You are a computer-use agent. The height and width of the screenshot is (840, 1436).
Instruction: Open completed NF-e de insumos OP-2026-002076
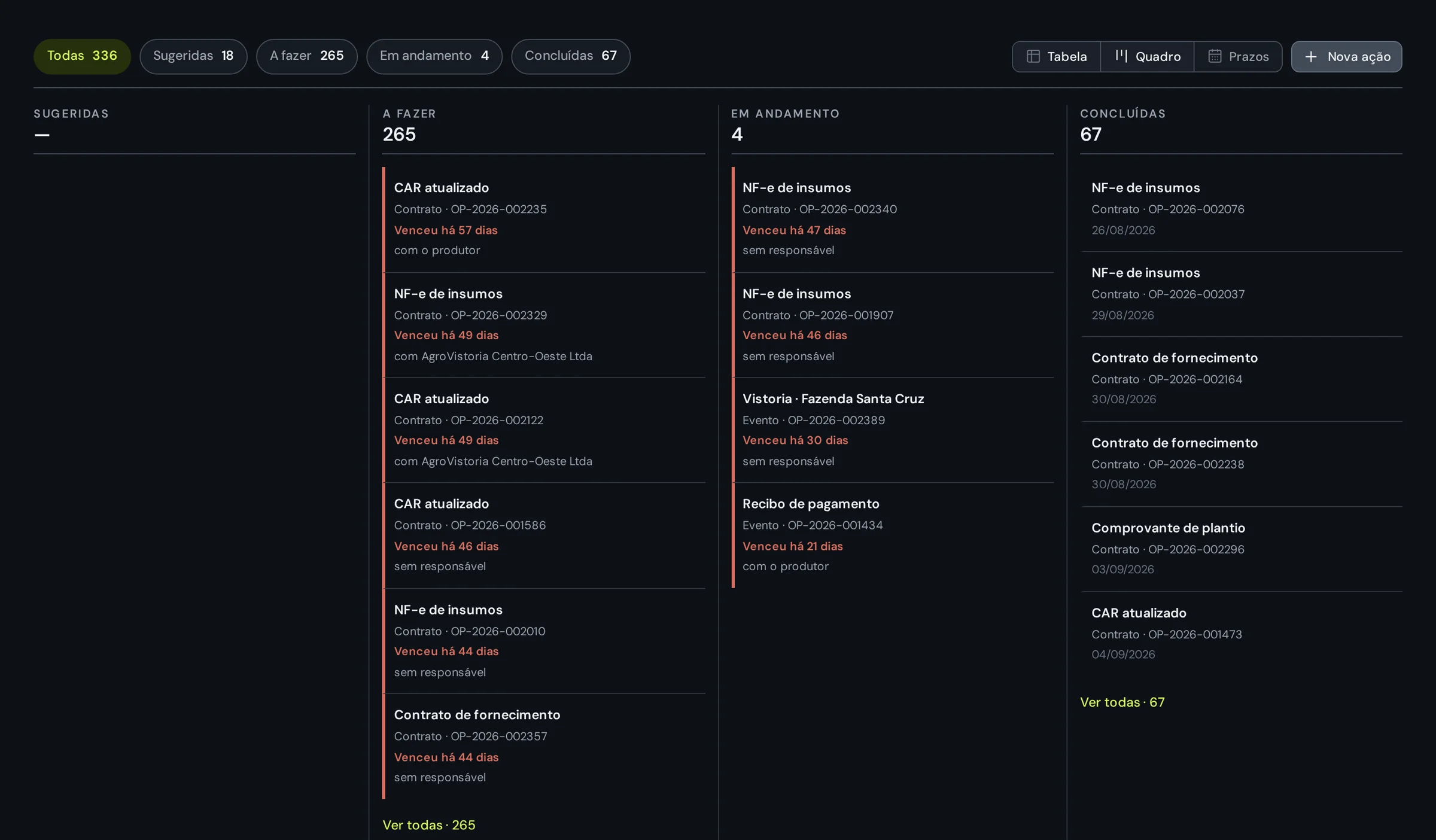pyautogui.click(x=1241, y=209)
